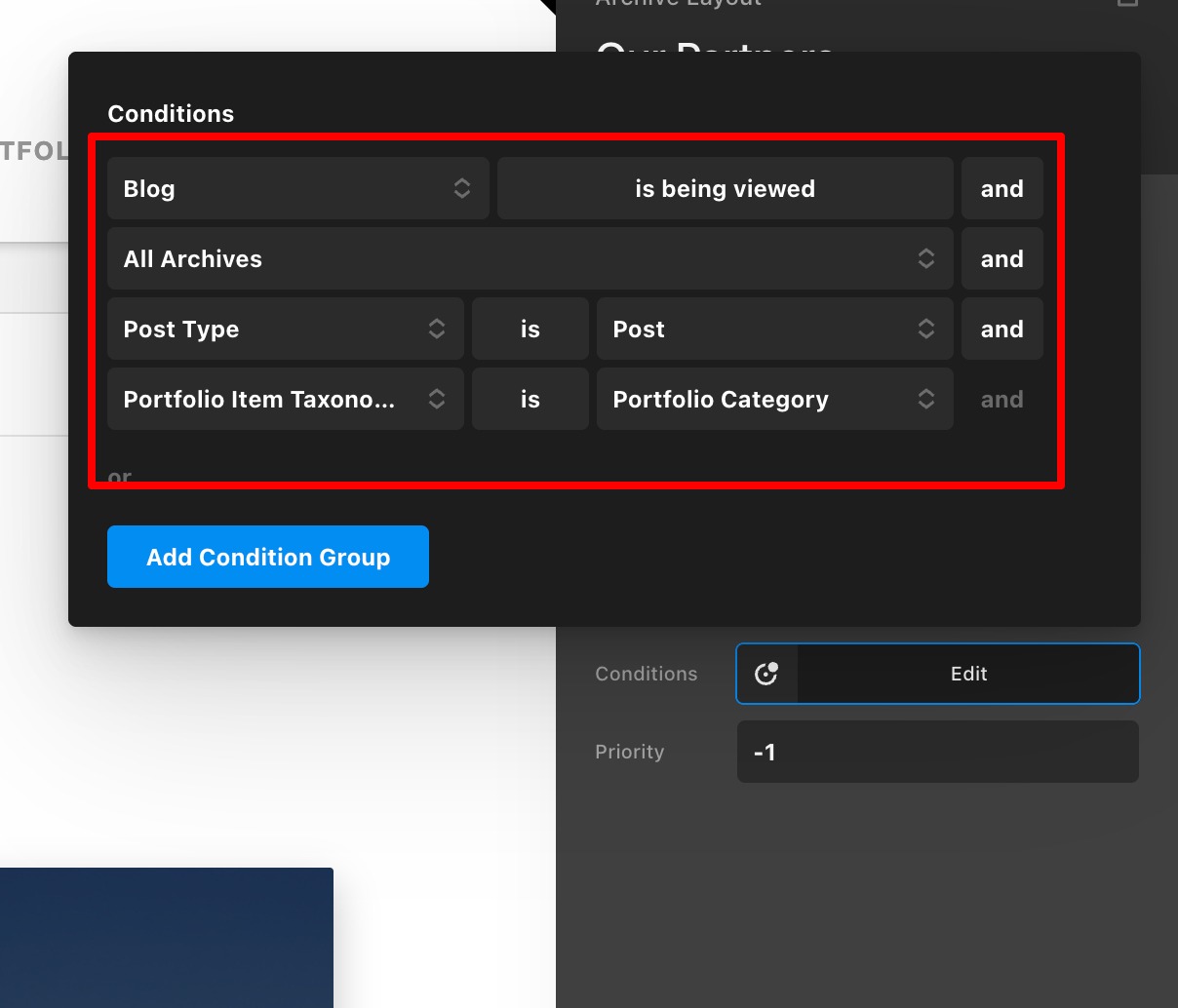Toggle the 'is being viewed' operator

[x=725, y=189]
